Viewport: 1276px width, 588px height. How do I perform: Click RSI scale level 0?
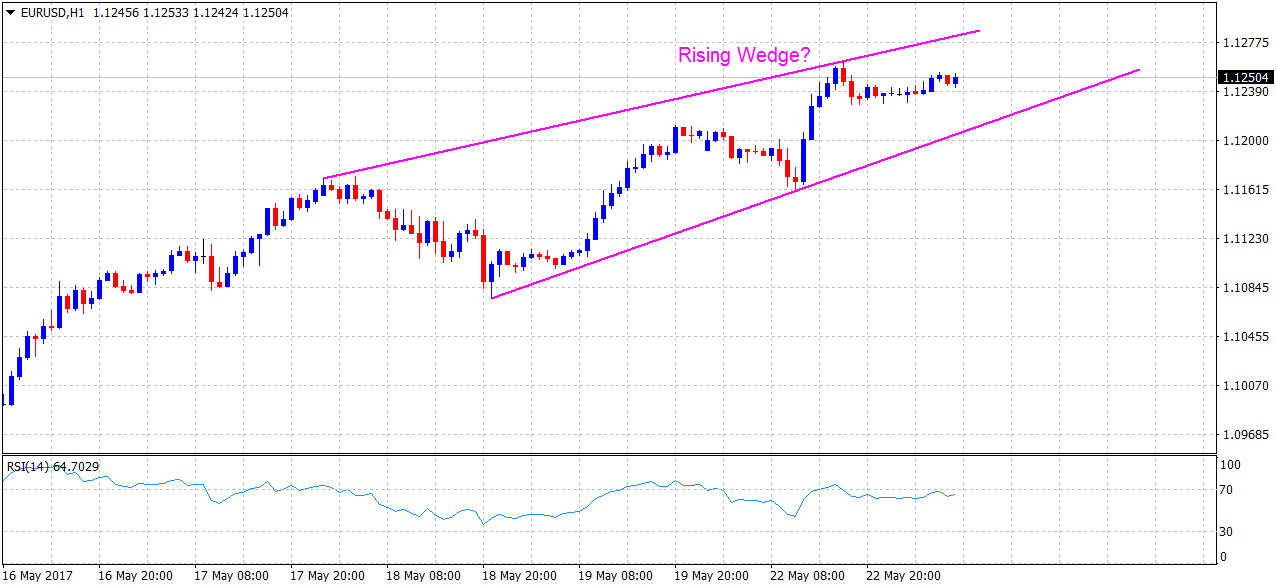pos(1225,557)
